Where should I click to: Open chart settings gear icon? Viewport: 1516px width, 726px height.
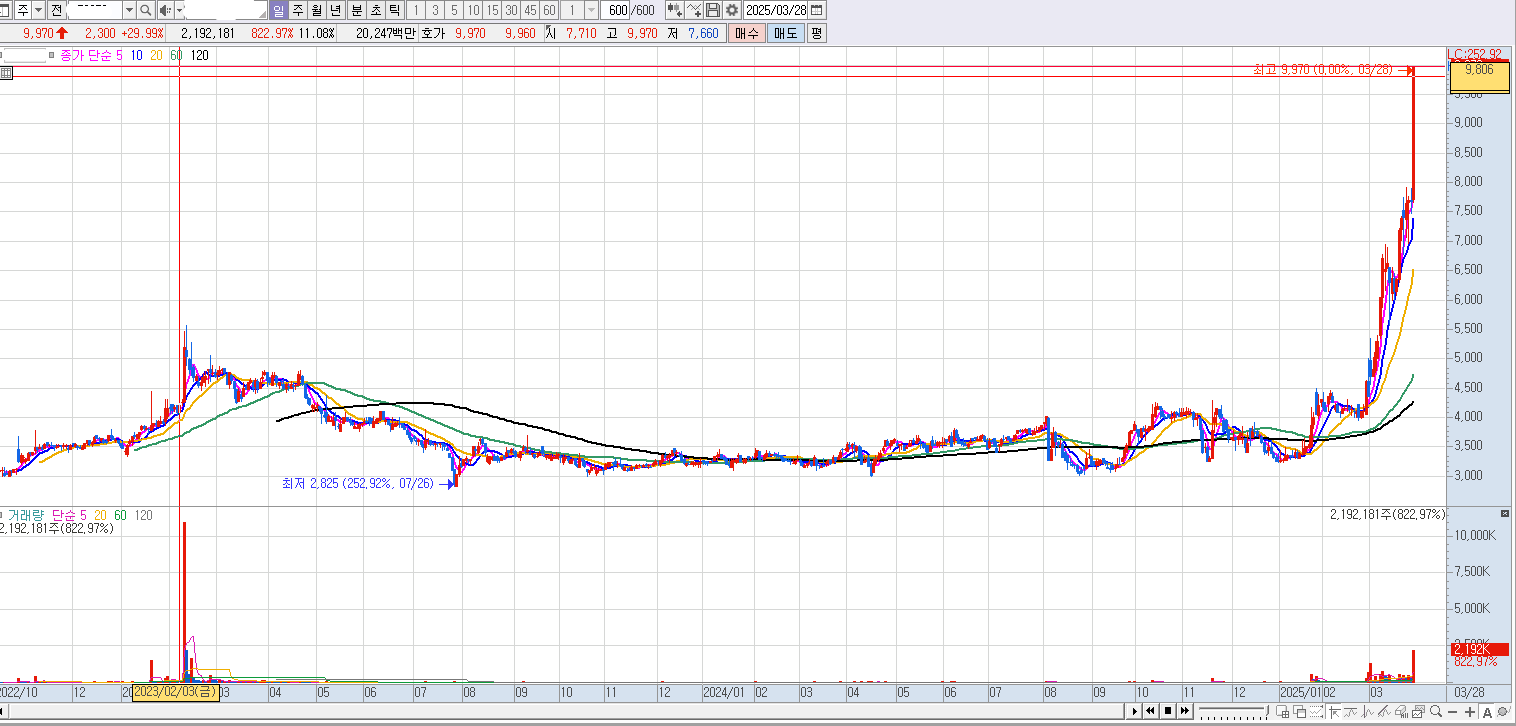click(x=732, y=10)
